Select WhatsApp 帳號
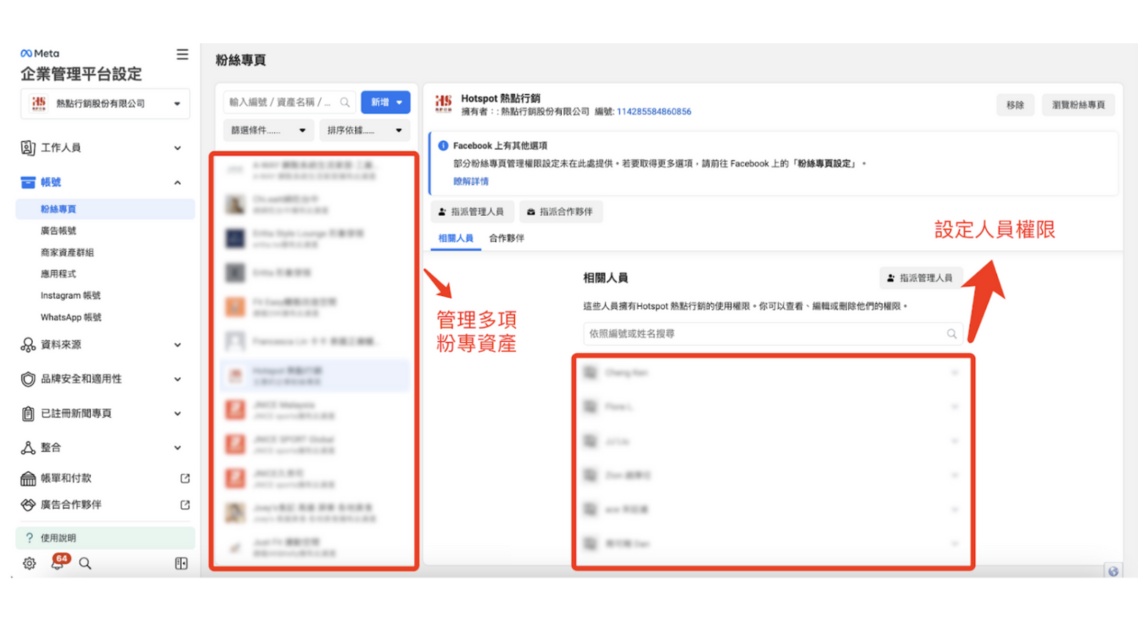This screenshot has height=621, width=1138. coord(71,317)
